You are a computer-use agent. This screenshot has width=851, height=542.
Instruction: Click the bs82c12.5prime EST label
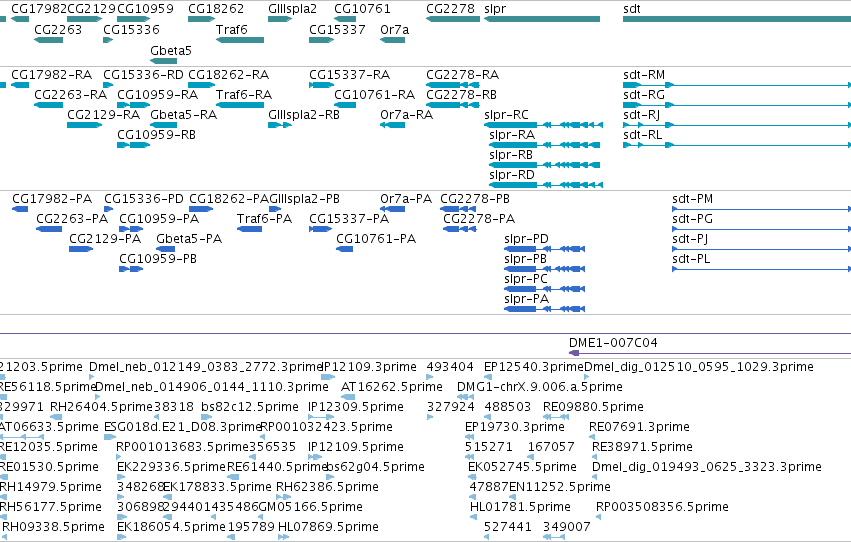[250, 407]
